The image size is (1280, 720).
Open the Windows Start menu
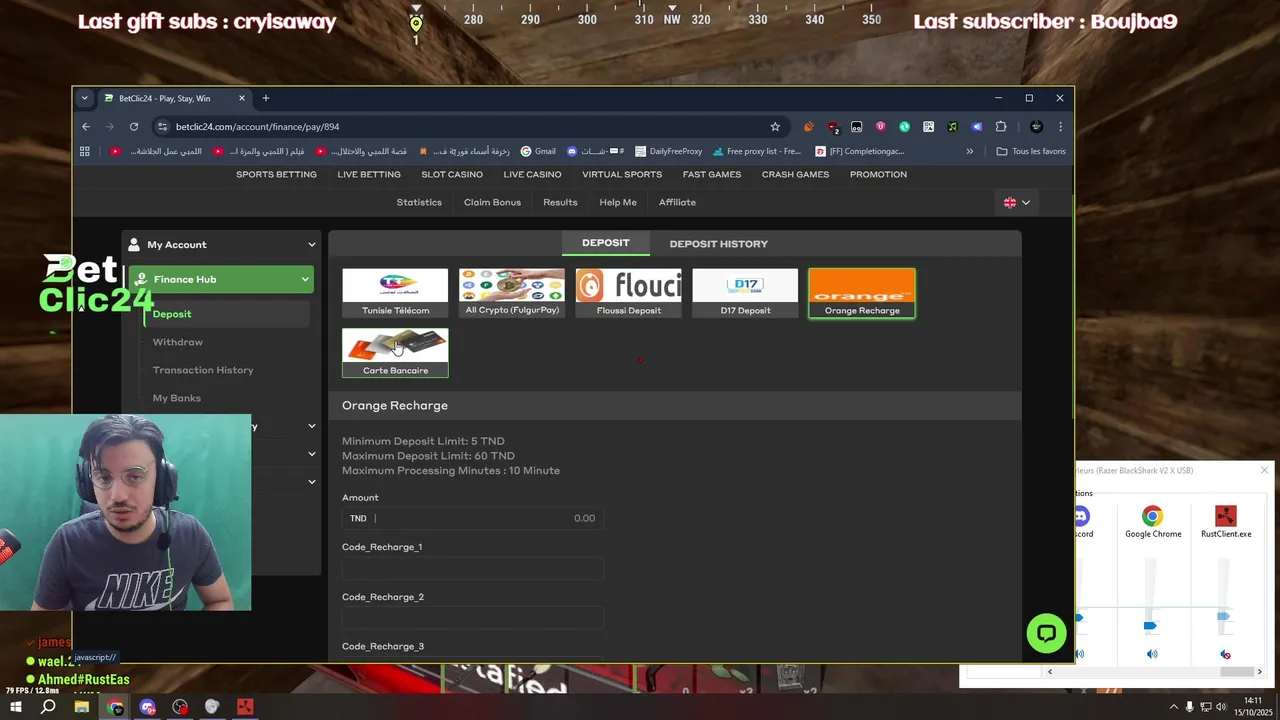[16, 707]
